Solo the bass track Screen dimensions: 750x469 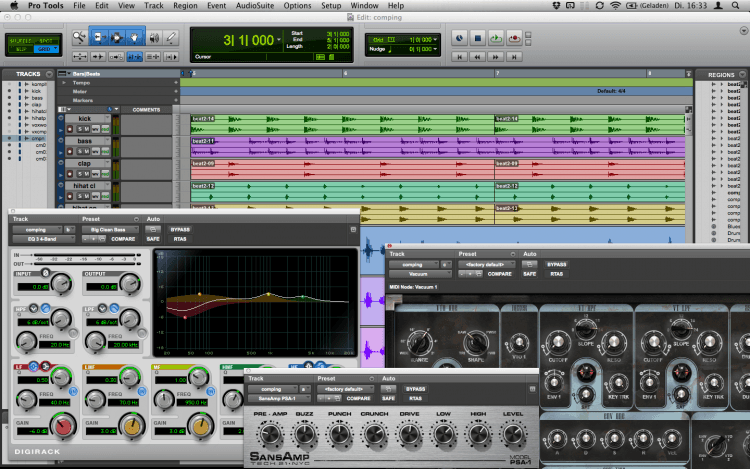(80, 152)
